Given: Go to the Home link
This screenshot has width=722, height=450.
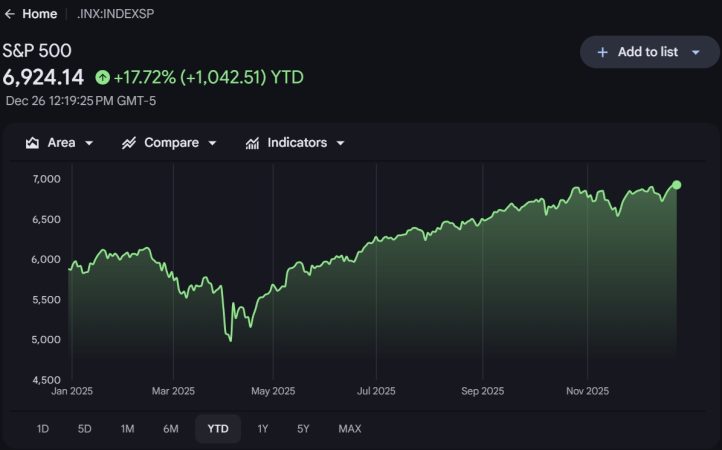Looking at the screenshot, I should (39, 15).
